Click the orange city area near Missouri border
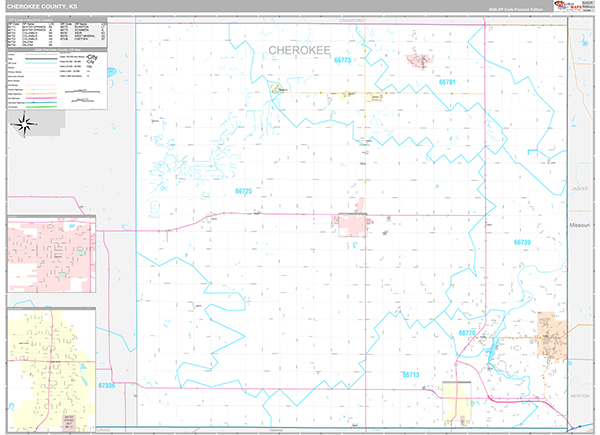 551,337
